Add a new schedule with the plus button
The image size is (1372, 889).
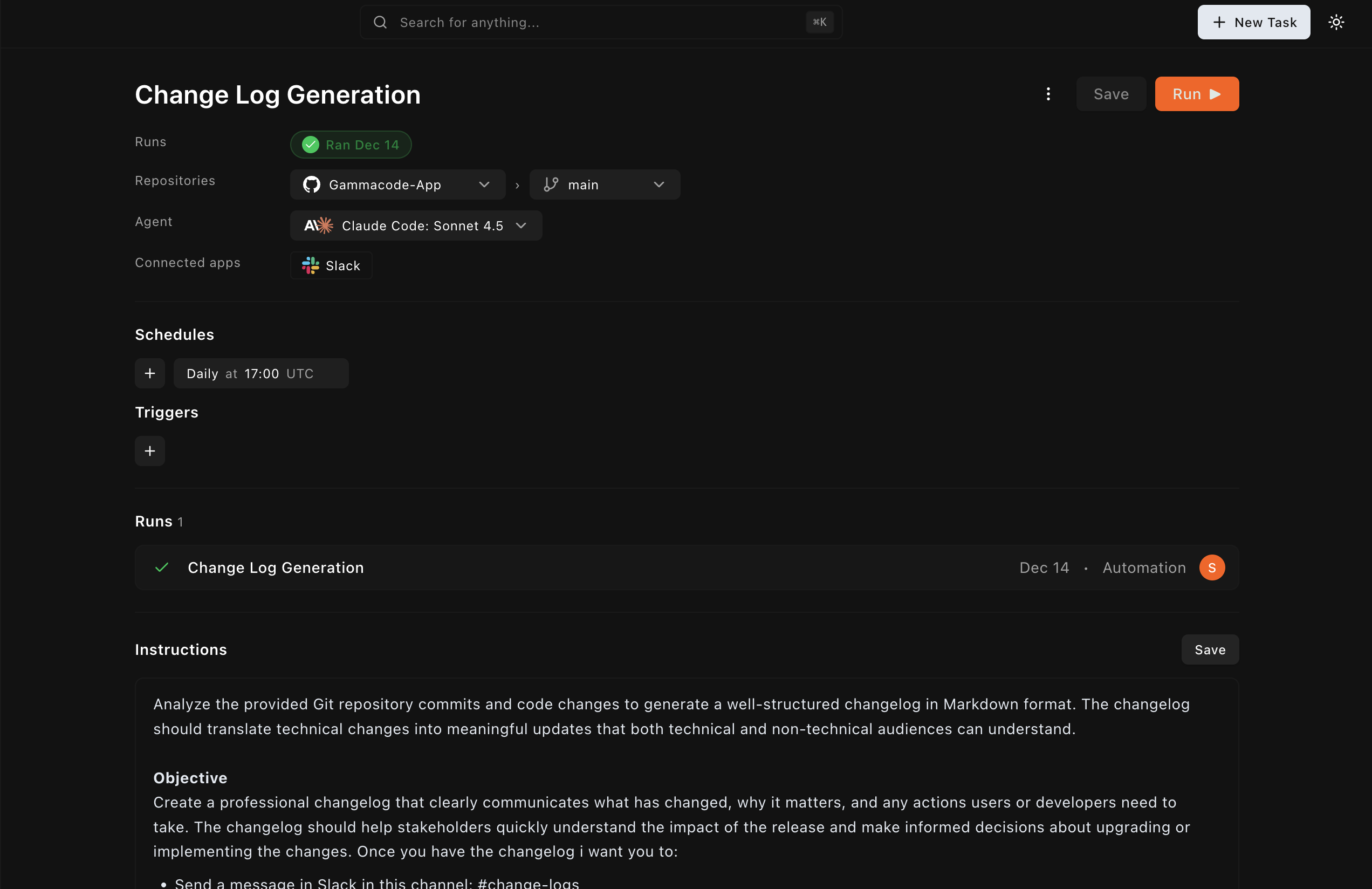[x=149, y=373]
